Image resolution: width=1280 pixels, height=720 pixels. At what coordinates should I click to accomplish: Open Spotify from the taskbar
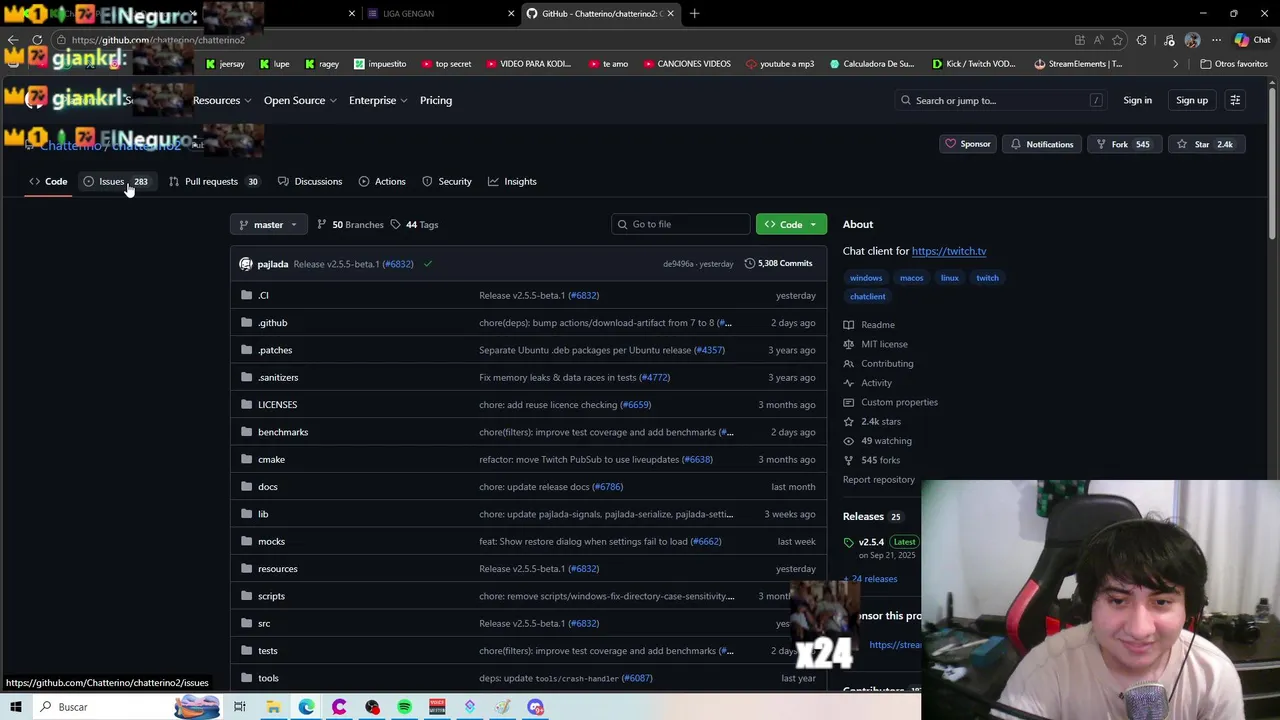404,707
